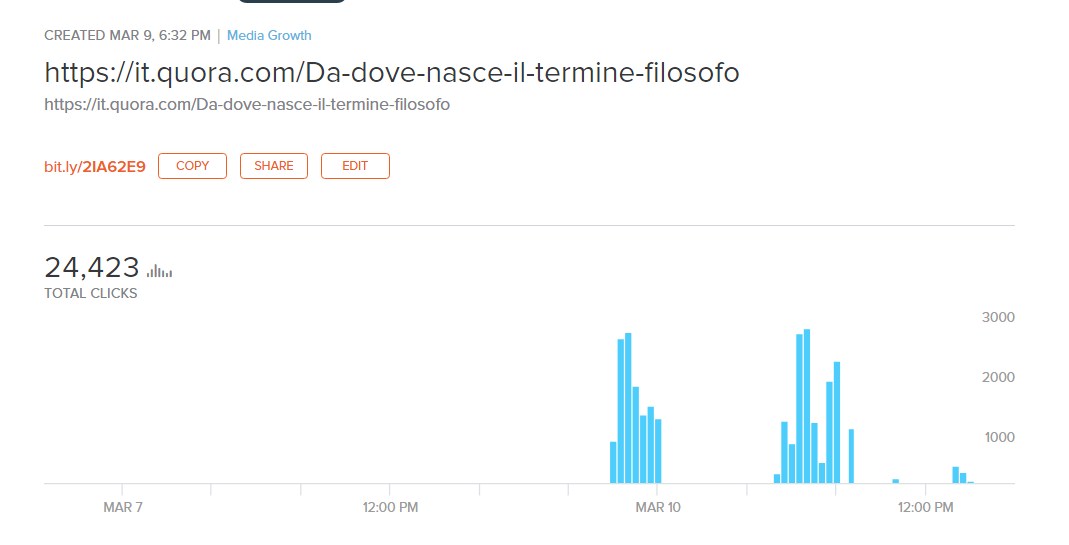Open the Media Growth link

click(x=269, y=36)
